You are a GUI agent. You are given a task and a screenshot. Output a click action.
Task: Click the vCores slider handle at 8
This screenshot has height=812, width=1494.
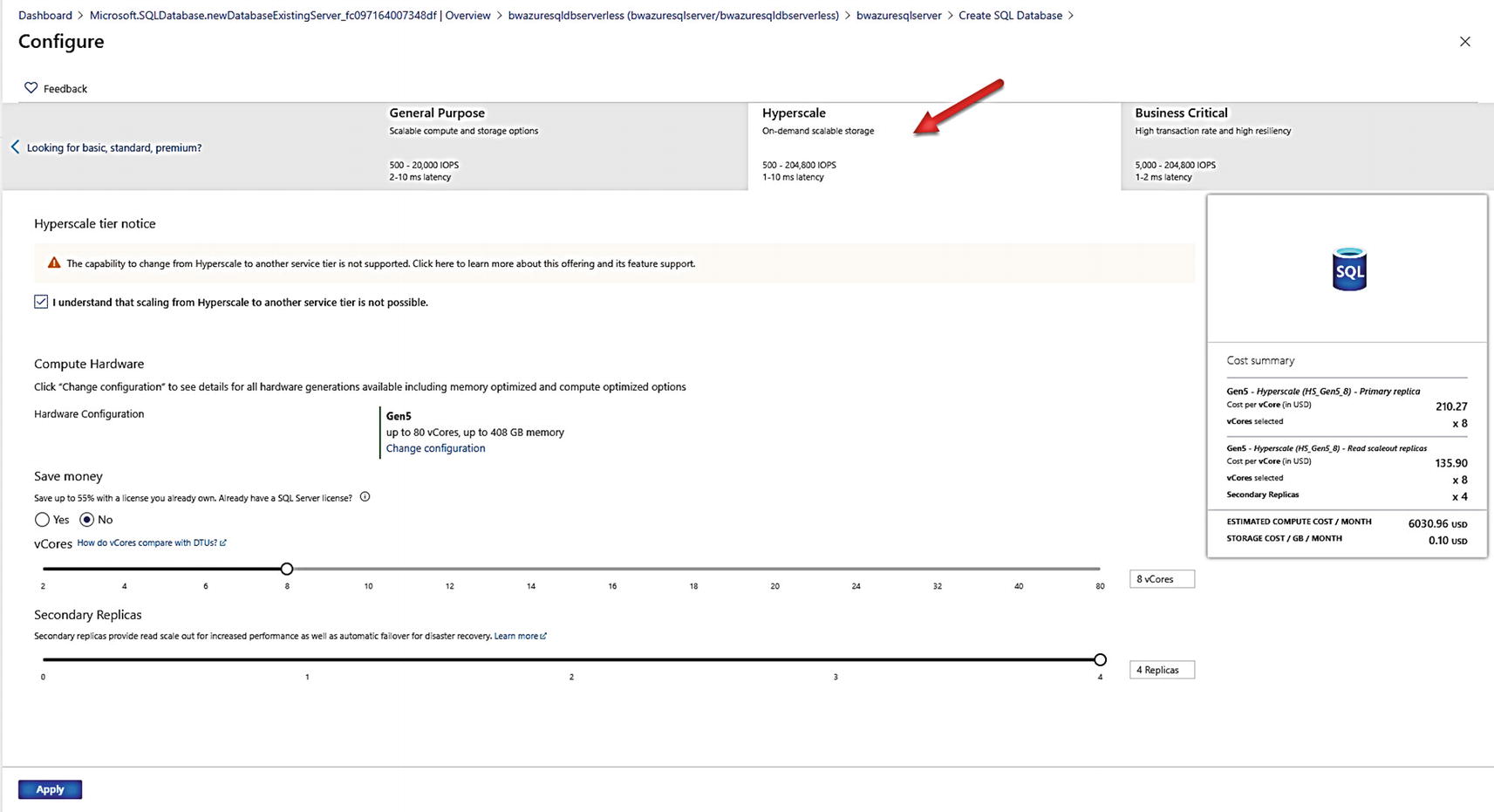tap(286, 569)
